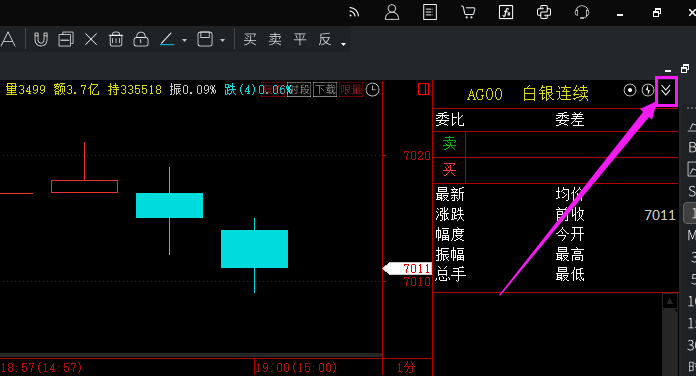Click the 反 reverse position button
696x376 pixels.
pyautogui.click(x=325, y=40)
